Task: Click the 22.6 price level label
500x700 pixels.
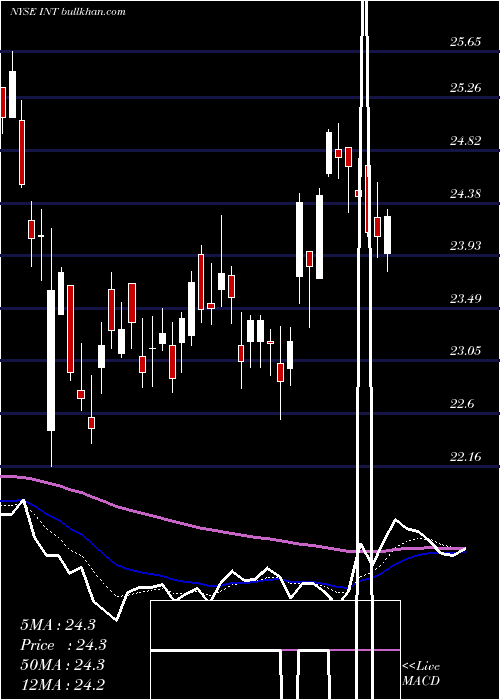Action: [462, 404]
